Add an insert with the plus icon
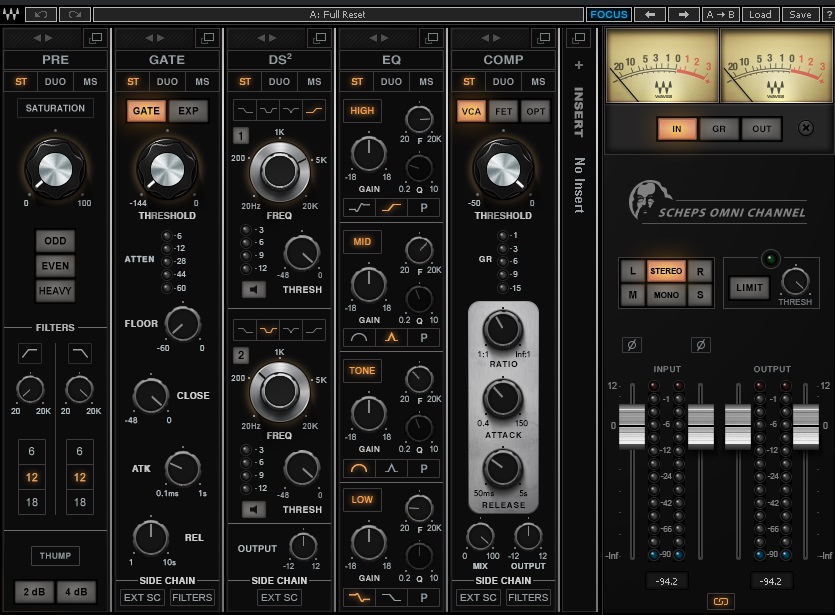 [x=579, y=65]
